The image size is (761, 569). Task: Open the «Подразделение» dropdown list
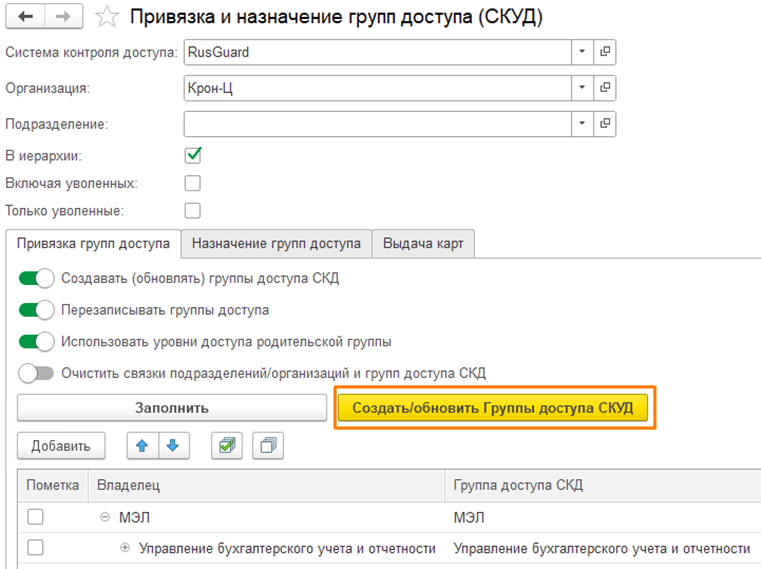tap(582, 124)
